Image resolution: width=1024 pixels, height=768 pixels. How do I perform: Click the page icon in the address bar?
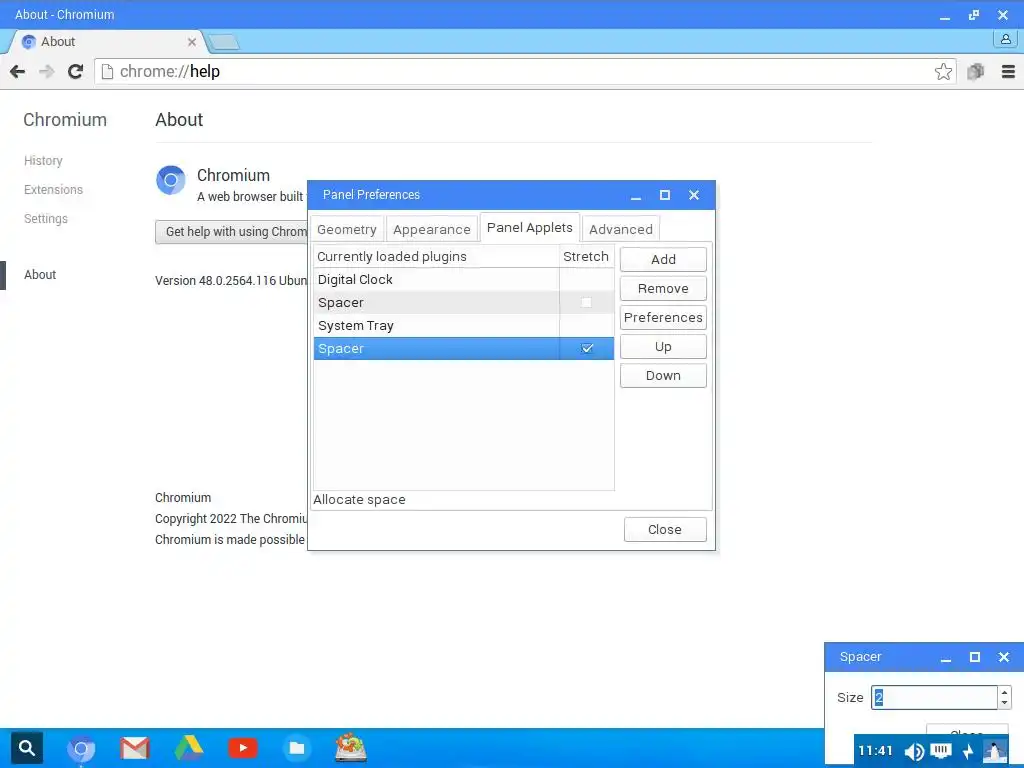pyautogui.click(x=107, y=71)
